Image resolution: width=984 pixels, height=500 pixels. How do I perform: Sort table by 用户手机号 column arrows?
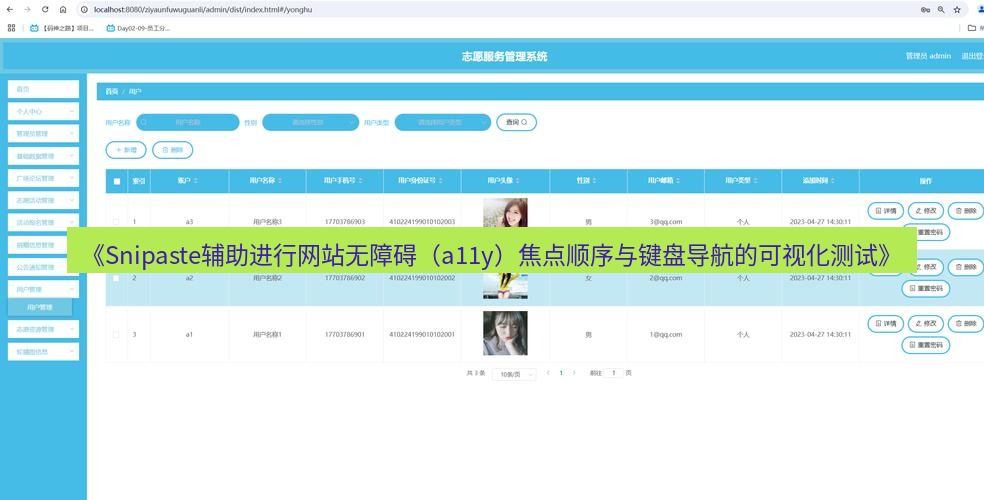click(361, 181)
